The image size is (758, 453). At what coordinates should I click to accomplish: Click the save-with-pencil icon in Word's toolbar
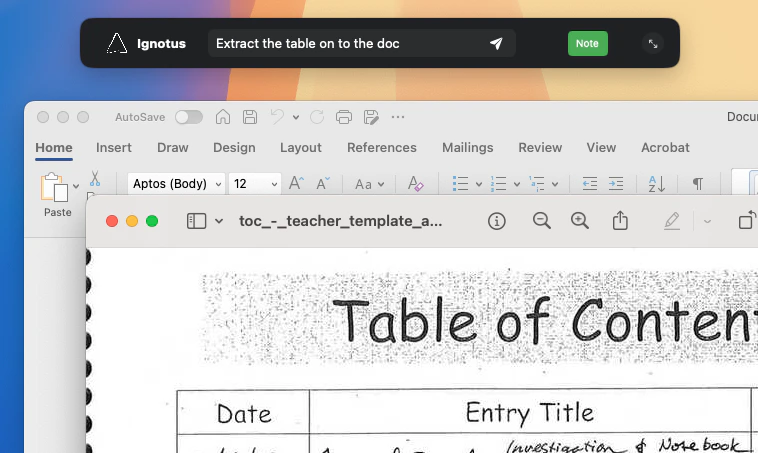point(371,117)
